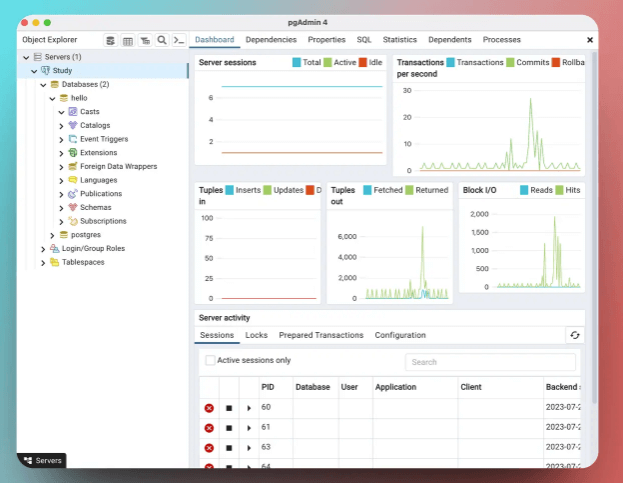Screen dimensions: 623x483
Task: Open the Dependents tab
Action: point(450,40)
